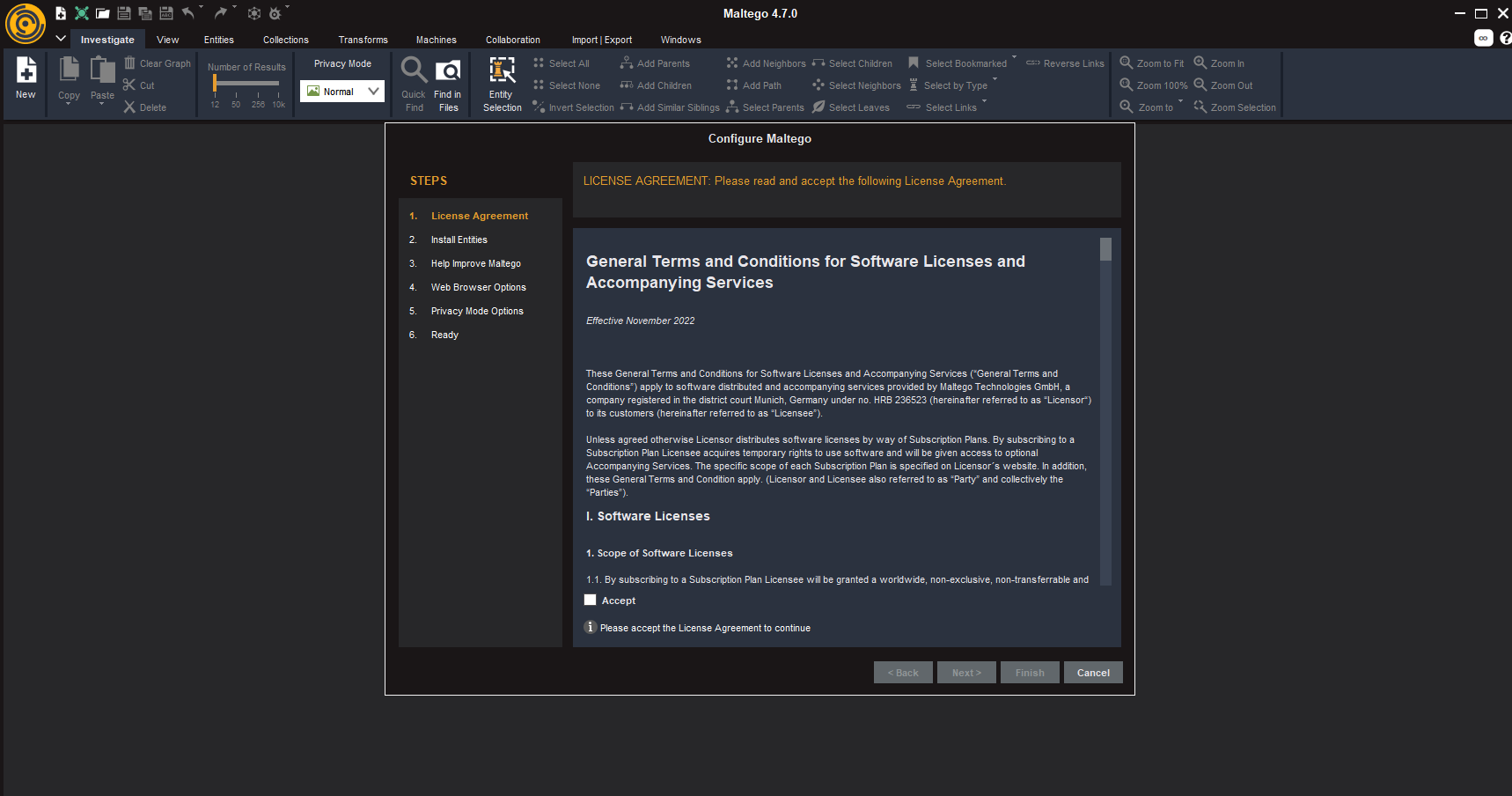
Task: Click Reverse Links in the ribbon
Action: [x=1065, y=63]
